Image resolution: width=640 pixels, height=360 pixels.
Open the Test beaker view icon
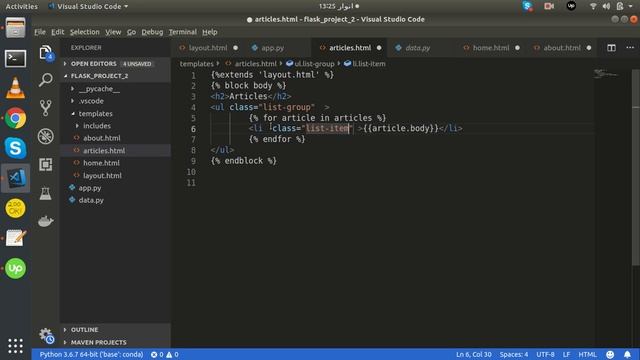(x=46, y=193)
